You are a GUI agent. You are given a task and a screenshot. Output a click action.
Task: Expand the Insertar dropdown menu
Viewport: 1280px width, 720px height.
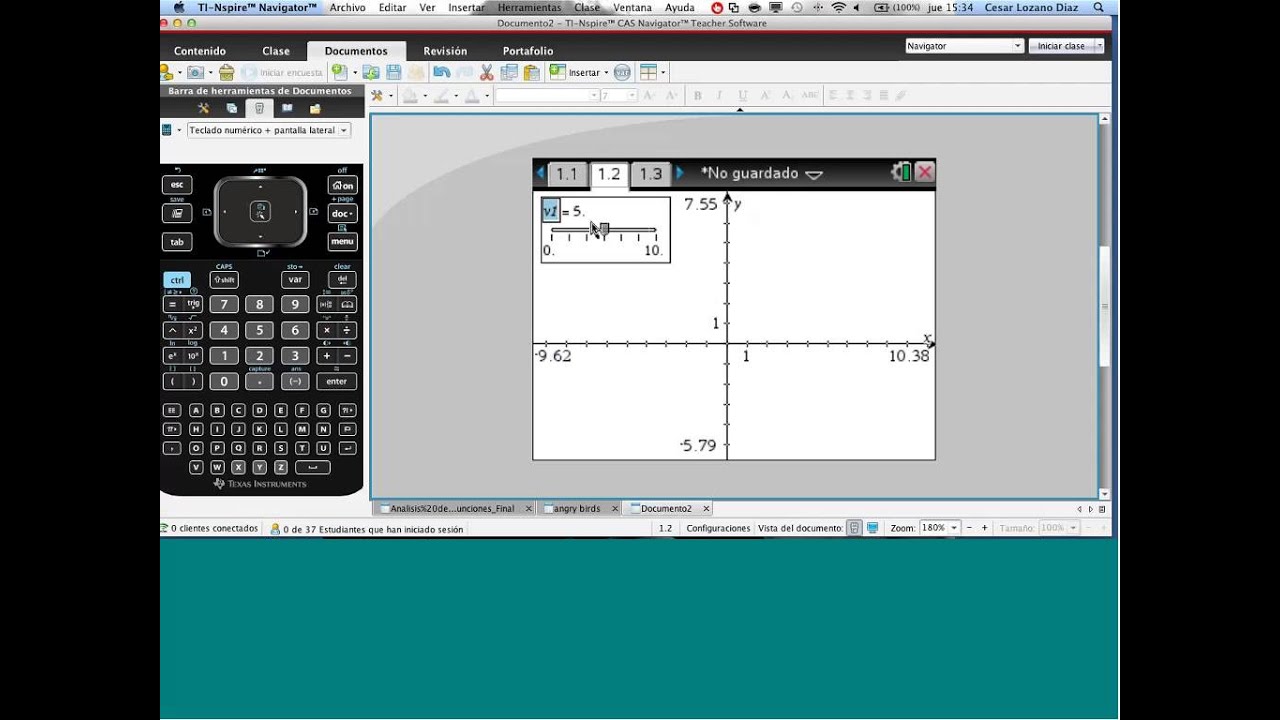[x=605, y=73]
